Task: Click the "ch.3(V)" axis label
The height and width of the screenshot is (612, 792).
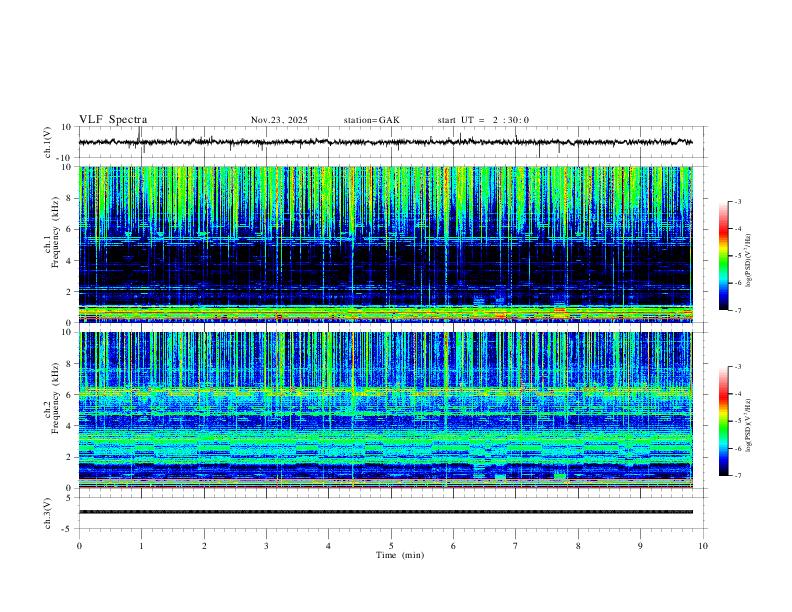Action: 48,513
